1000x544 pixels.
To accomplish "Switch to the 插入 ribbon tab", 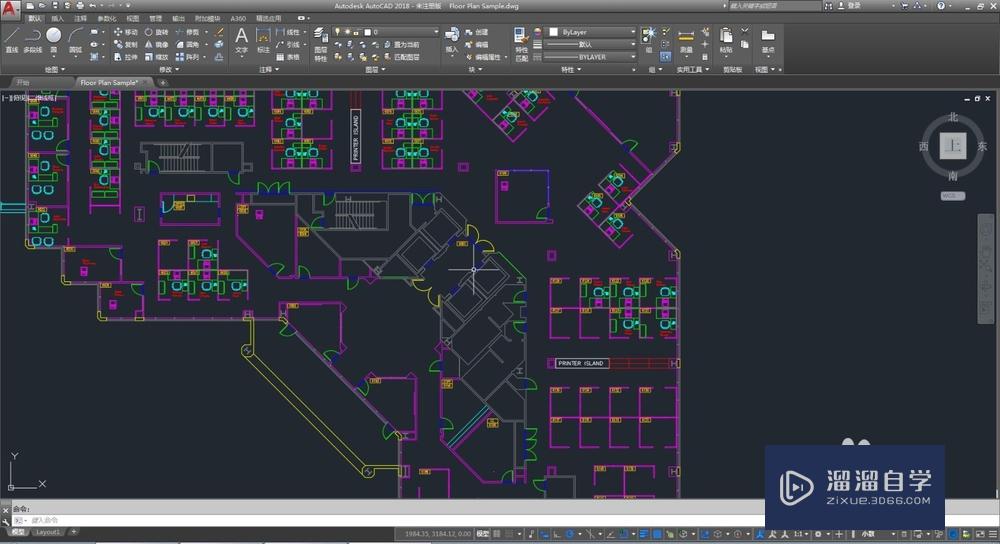I will 58,18.
